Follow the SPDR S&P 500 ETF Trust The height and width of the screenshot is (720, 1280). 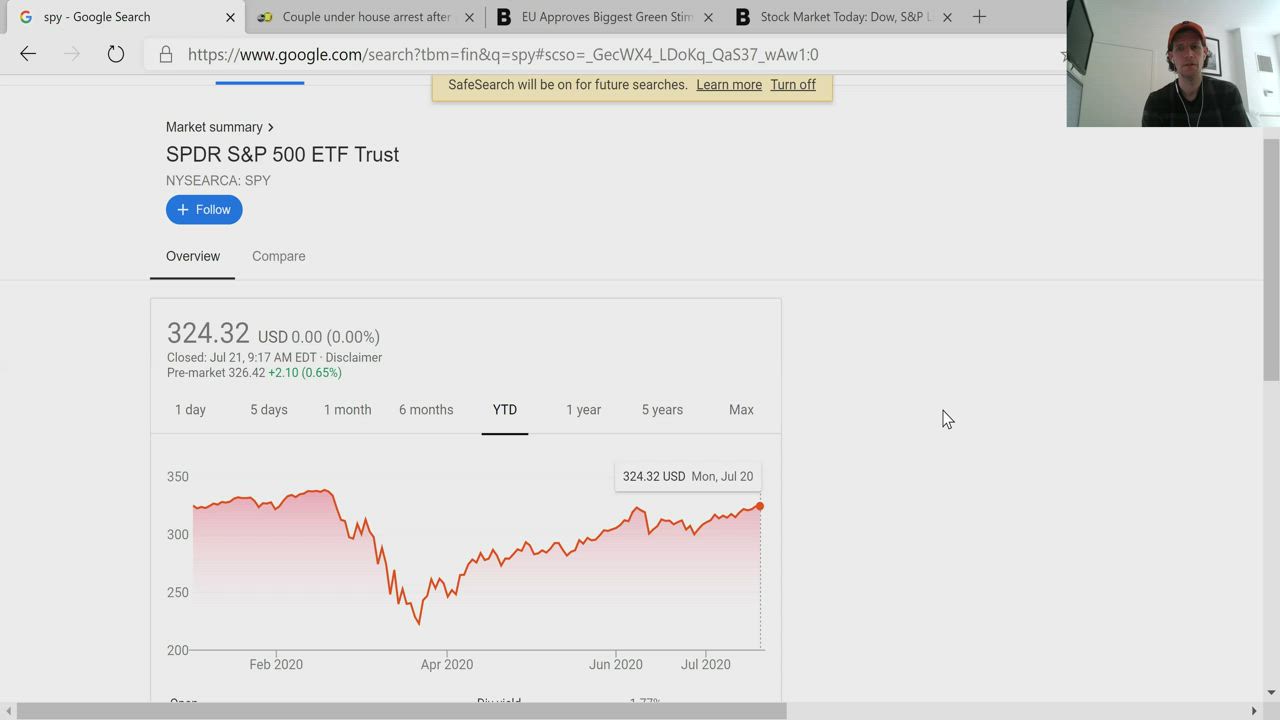[x=204, y=209]
